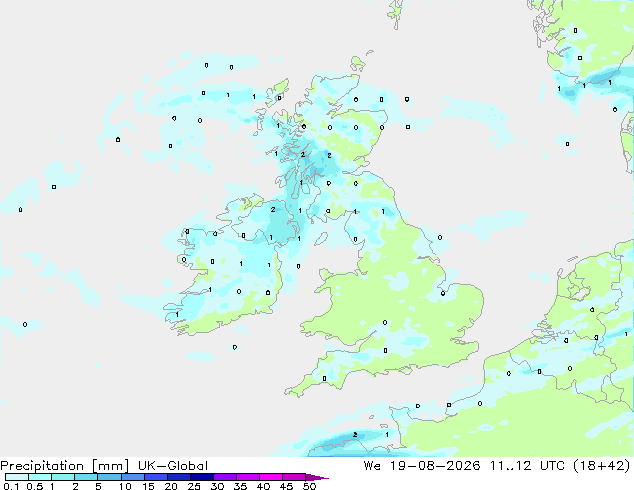This screenshot has height=490, width=634.
Task: Select the 10–15 mm legend color swatch
Action: pyautogui.click(x=133, y=477)
